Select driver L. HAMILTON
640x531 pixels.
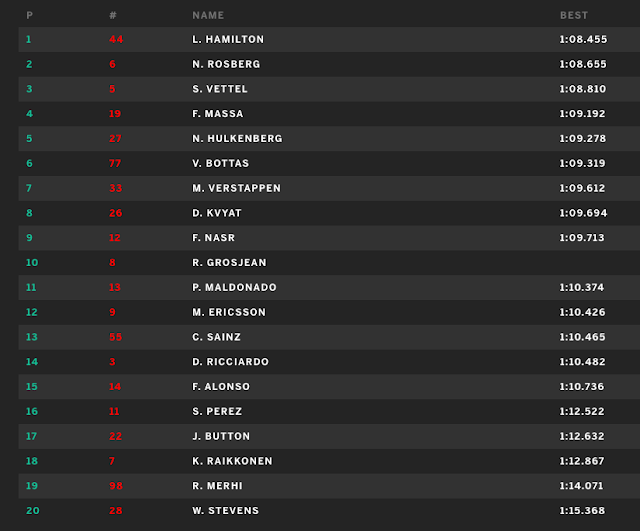(228, 39)
